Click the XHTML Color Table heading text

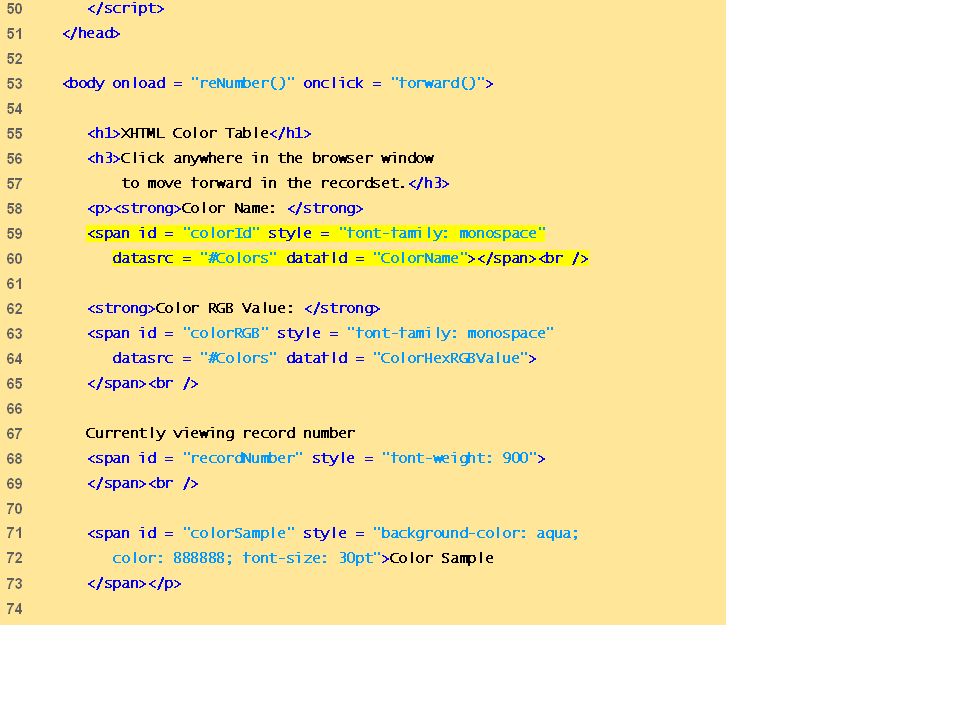tap(195, 133)
